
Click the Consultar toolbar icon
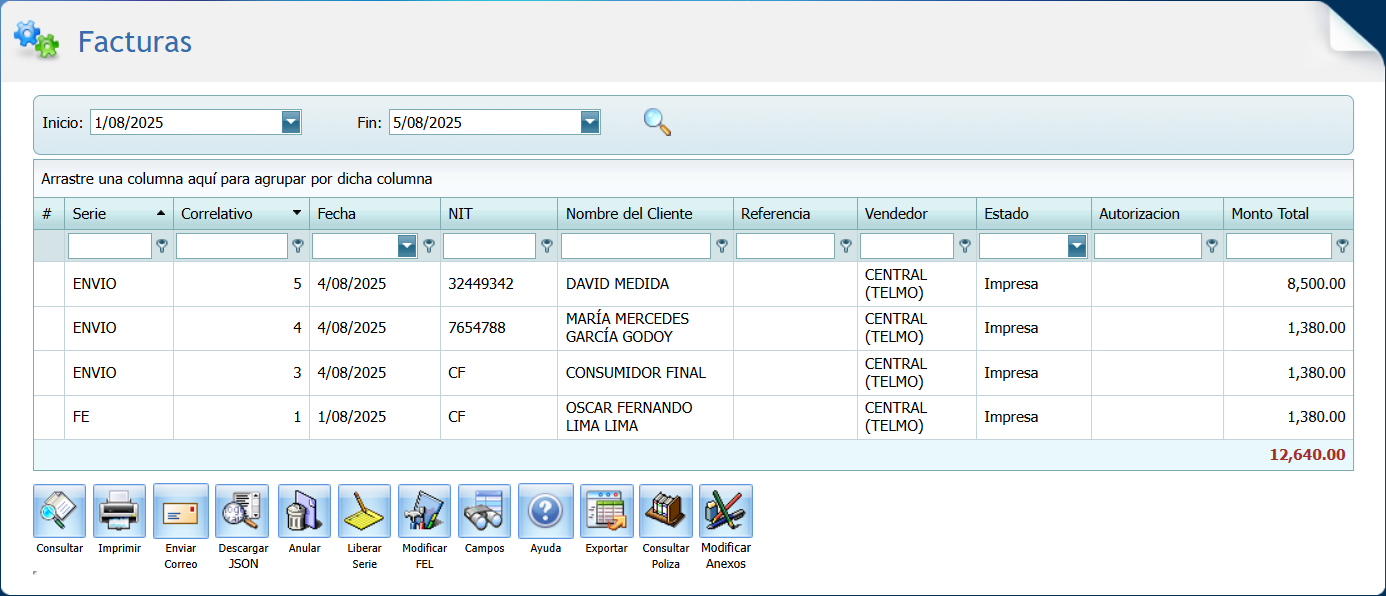coord(59,511)
